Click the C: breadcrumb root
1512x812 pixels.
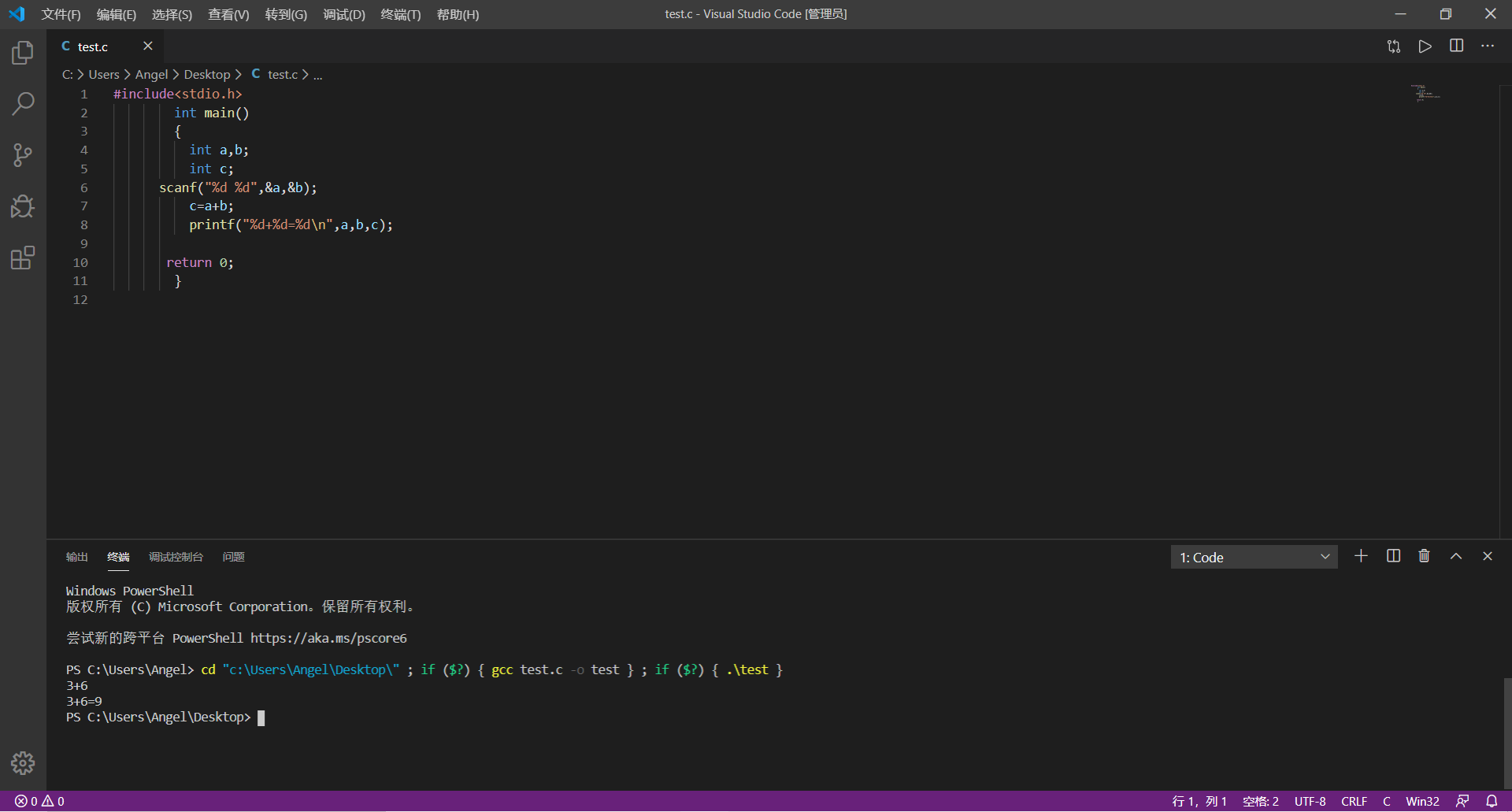[68, 74]
